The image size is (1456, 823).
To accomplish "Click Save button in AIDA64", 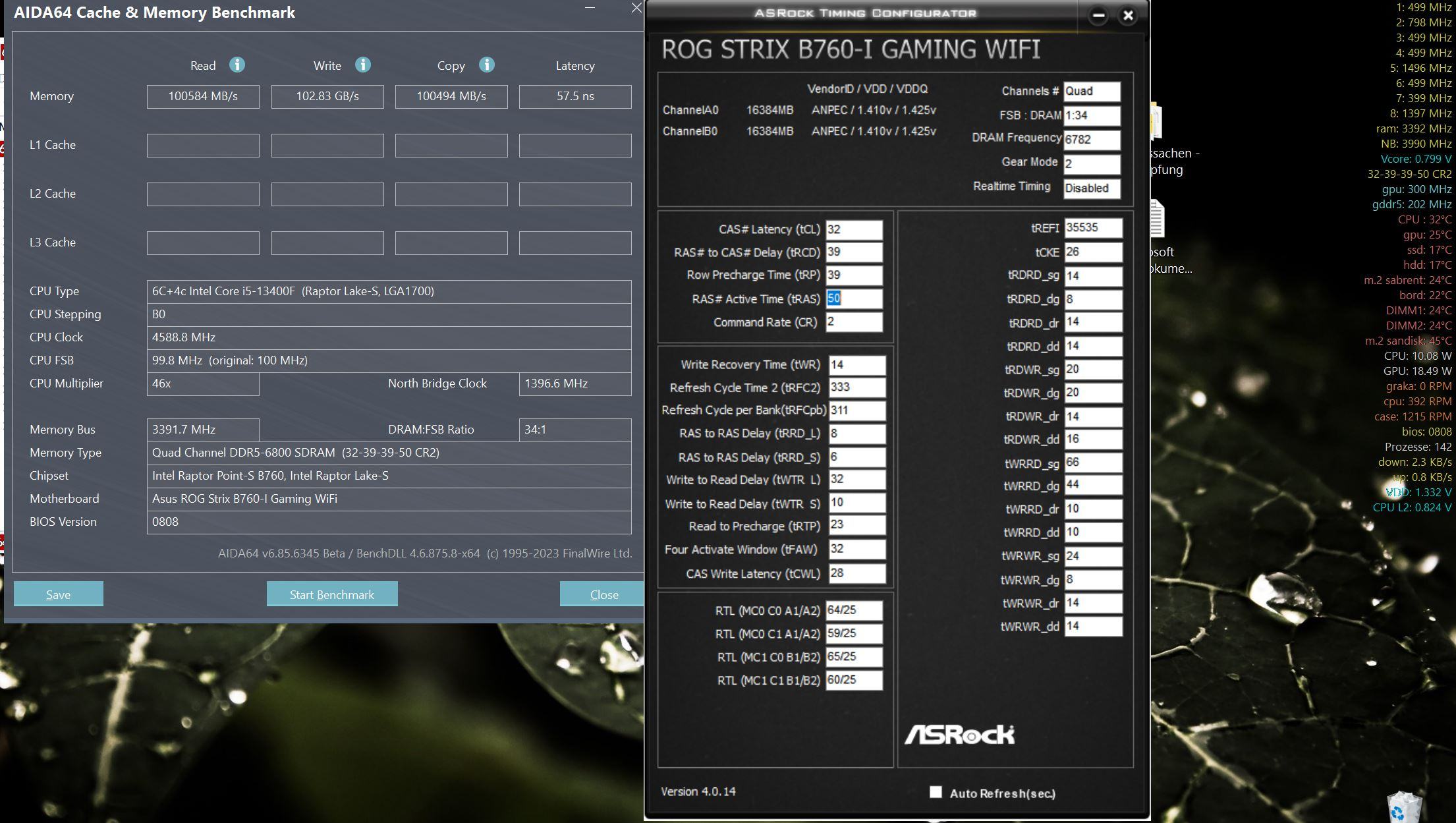I will tap(59, 594).
